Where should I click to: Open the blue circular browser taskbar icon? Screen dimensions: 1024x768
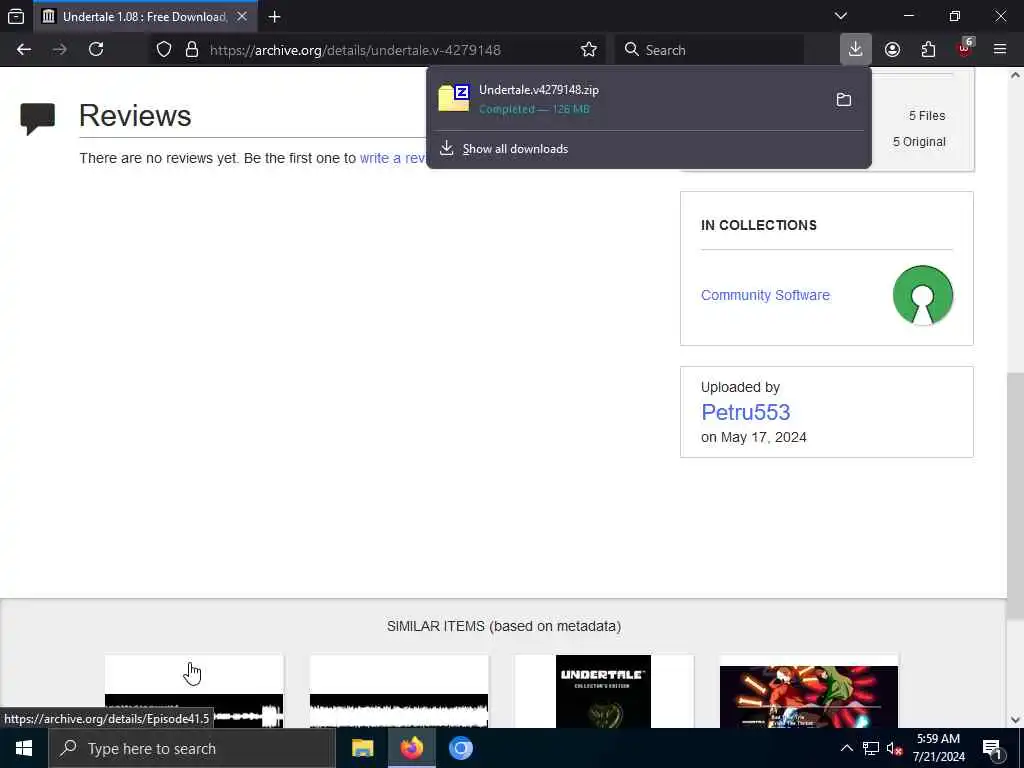460,748
